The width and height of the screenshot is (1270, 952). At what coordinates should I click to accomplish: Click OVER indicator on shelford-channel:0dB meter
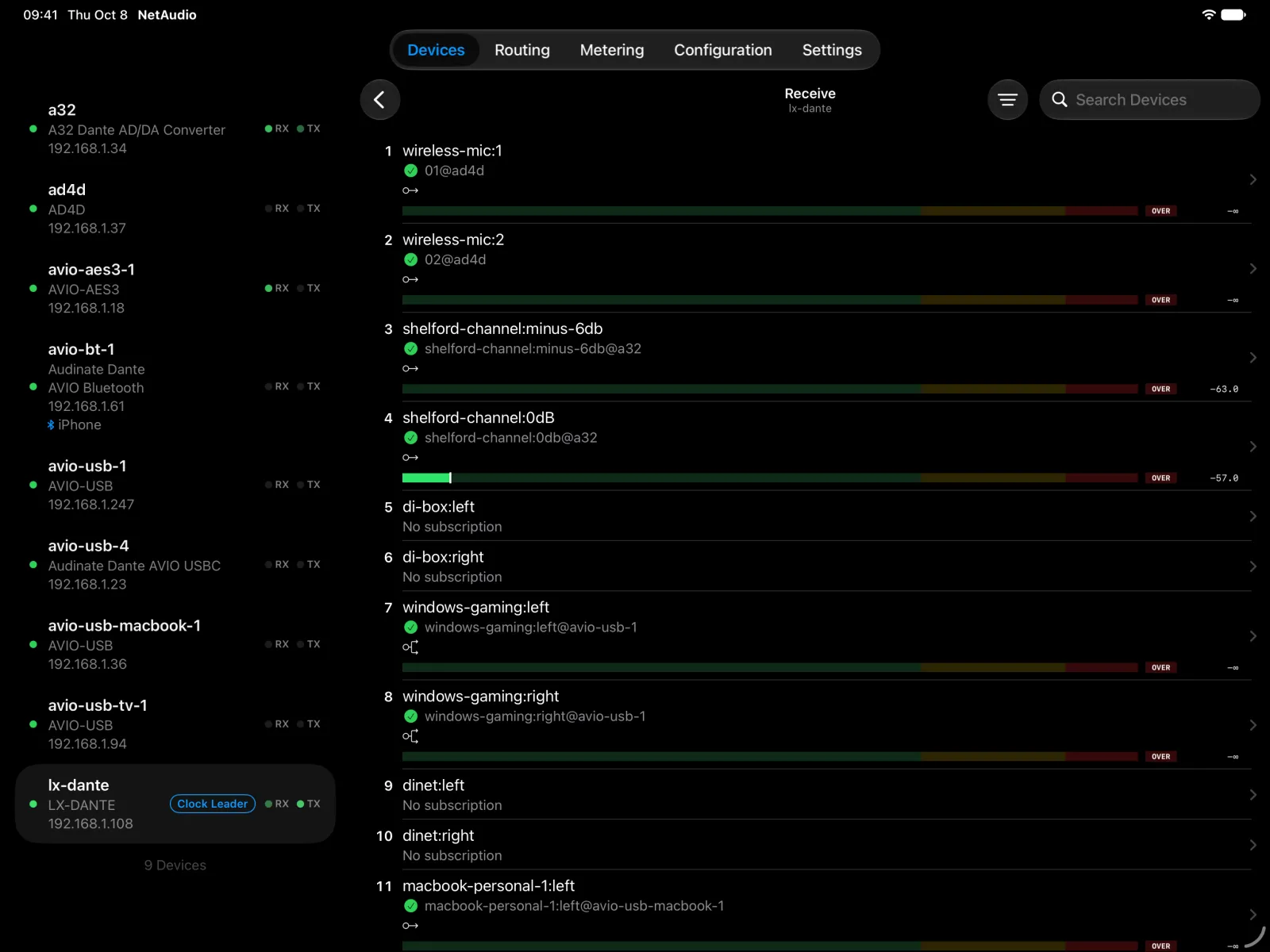(x=1160, y=478)
